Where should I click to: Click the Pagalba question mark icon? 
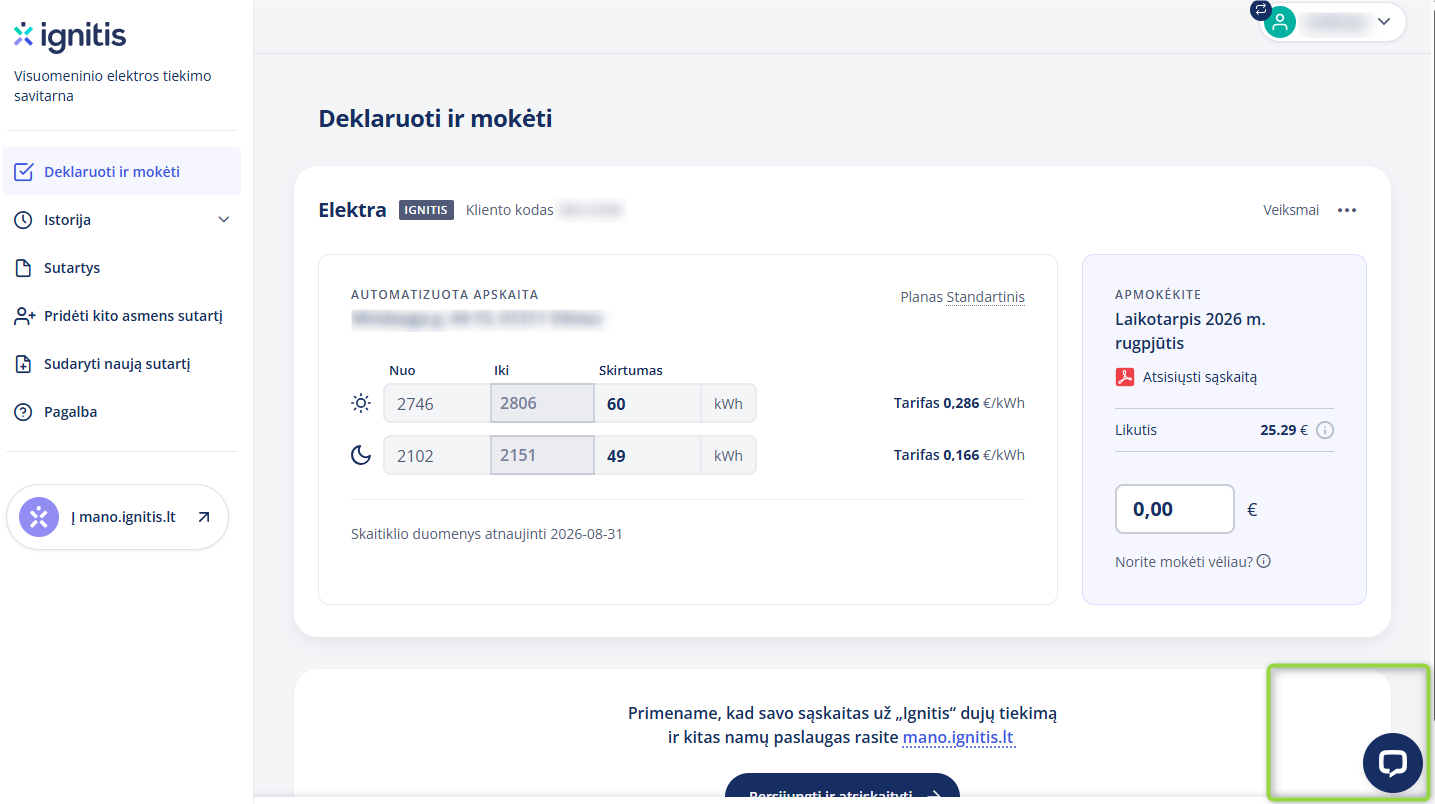24,412
